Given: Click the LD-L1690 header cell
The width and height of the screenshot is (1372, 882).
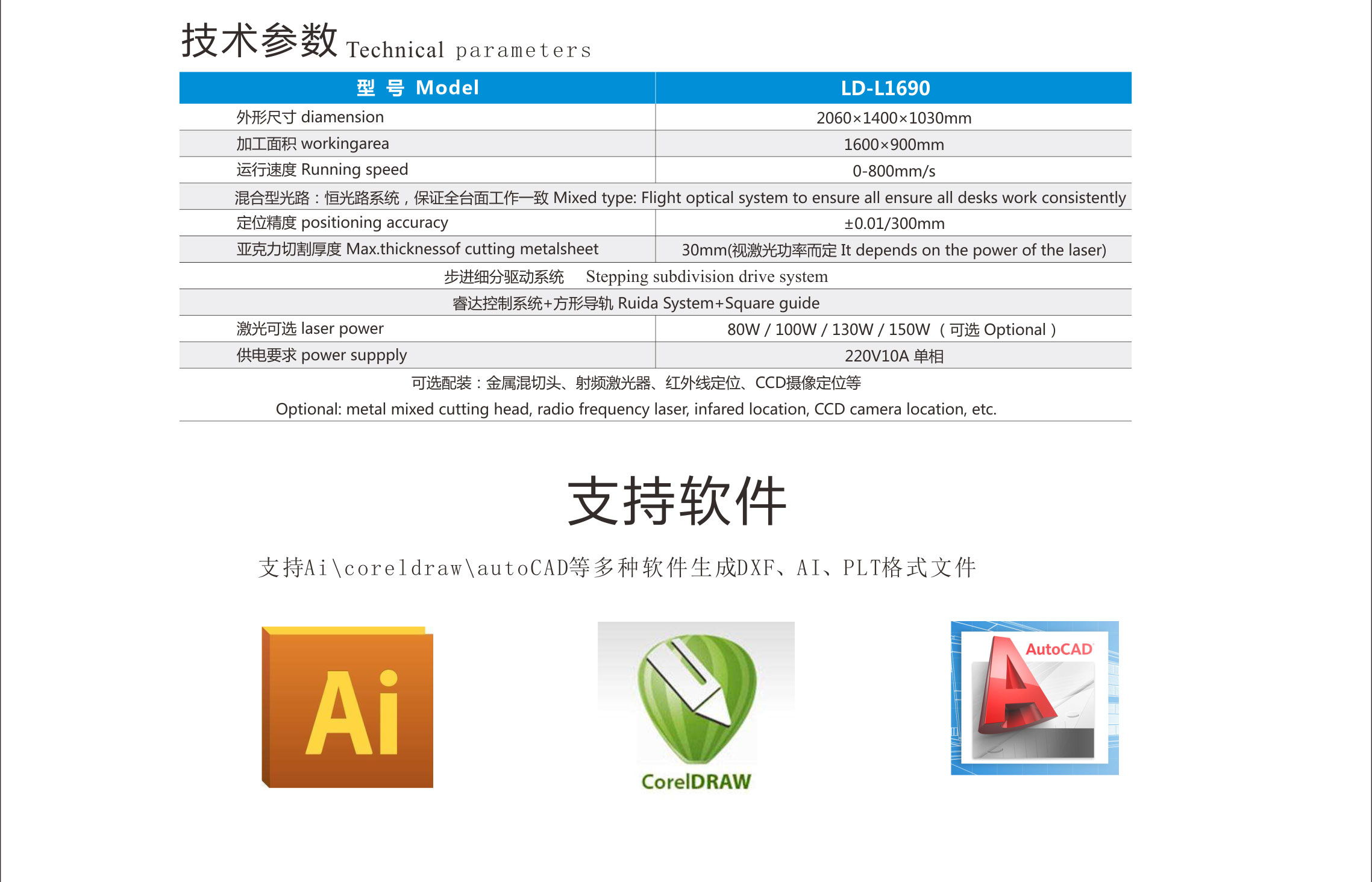Looking at the screenshot, I should click(885, 89).
